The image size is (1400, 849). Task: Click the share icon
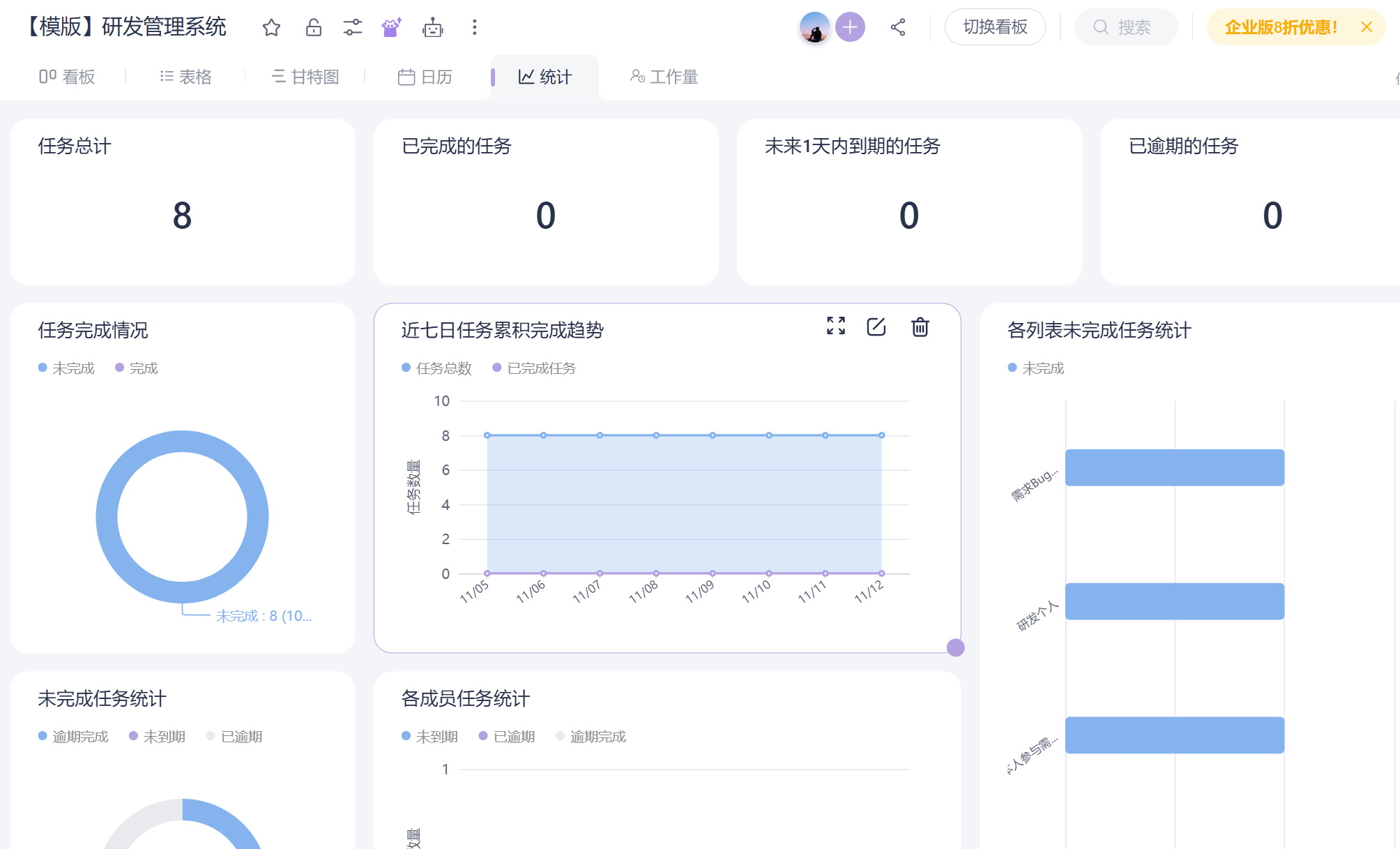898,27
